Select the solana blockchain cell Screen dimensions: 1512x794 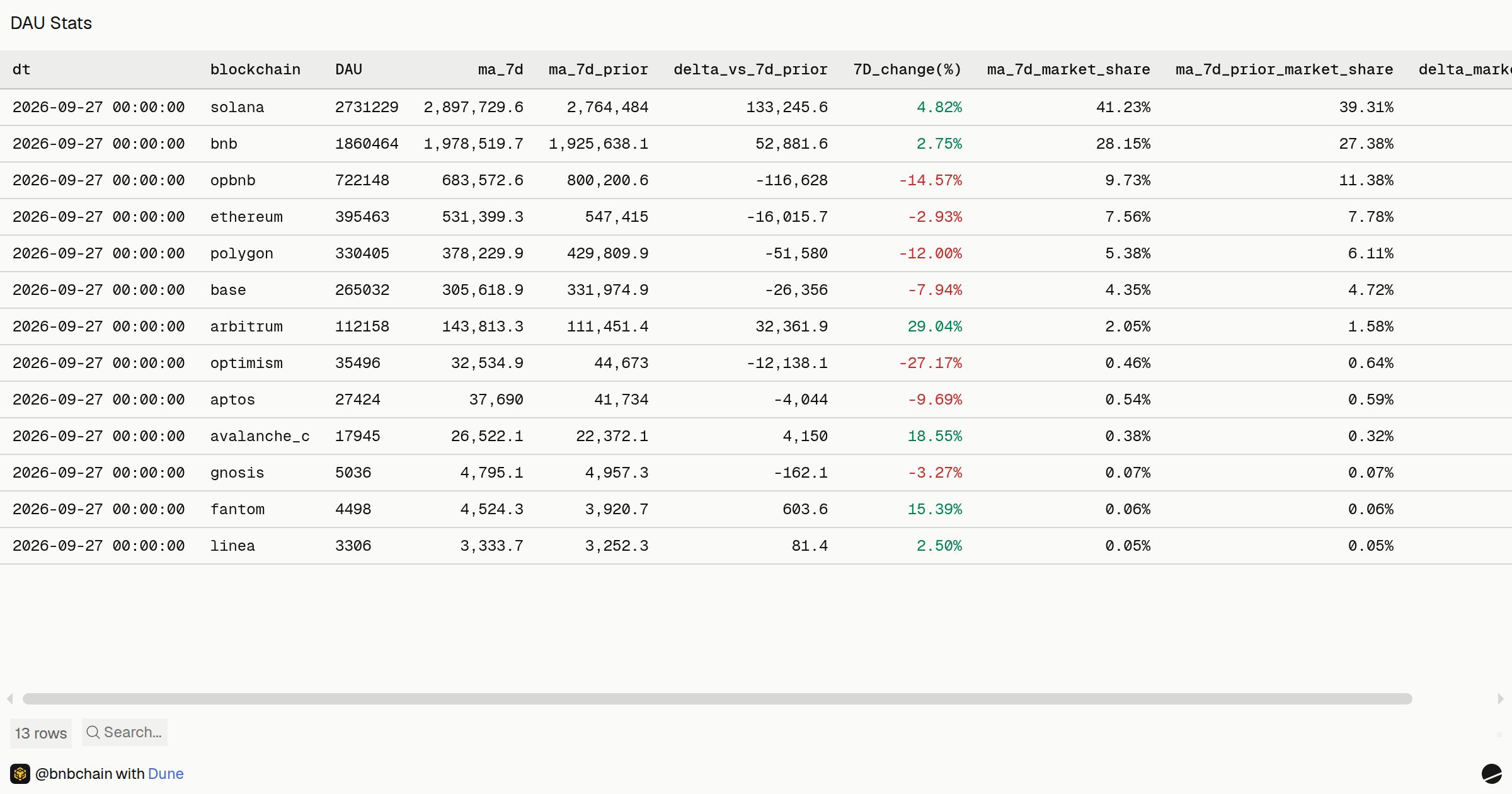point(237,107)
